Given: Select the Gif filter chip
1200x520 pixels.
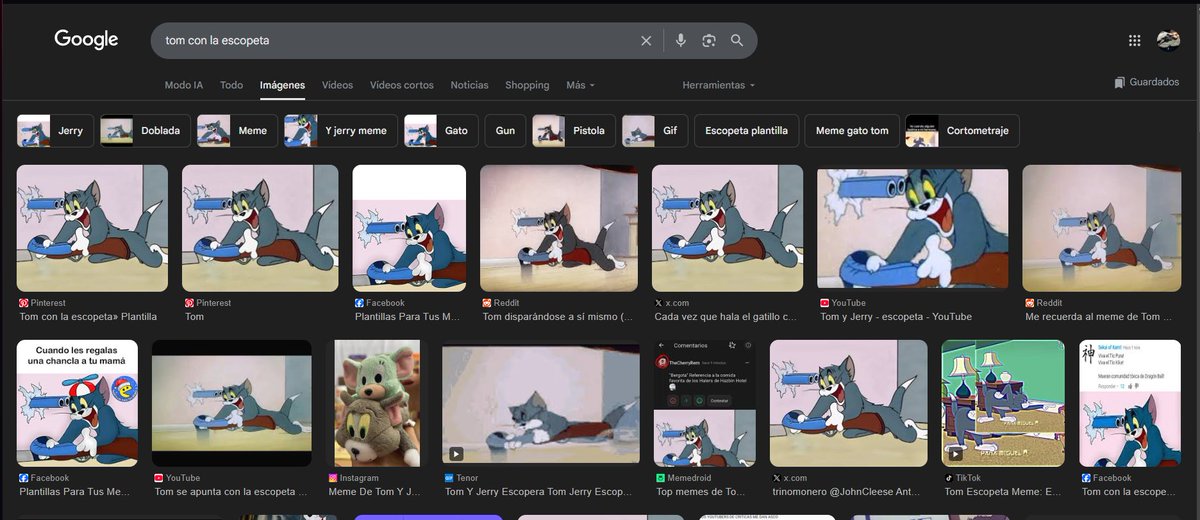Looking at the screenshot, I should (655, 131).
